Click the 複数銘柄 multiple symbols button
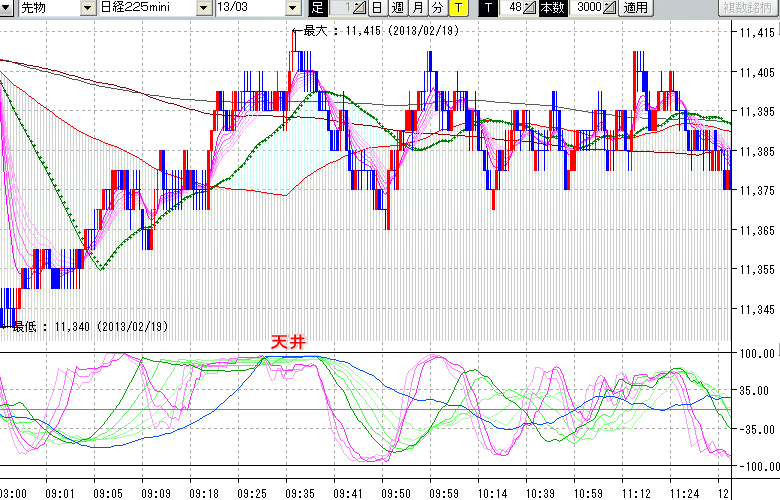Screen dimensions: 780x500 click(748, 8)
